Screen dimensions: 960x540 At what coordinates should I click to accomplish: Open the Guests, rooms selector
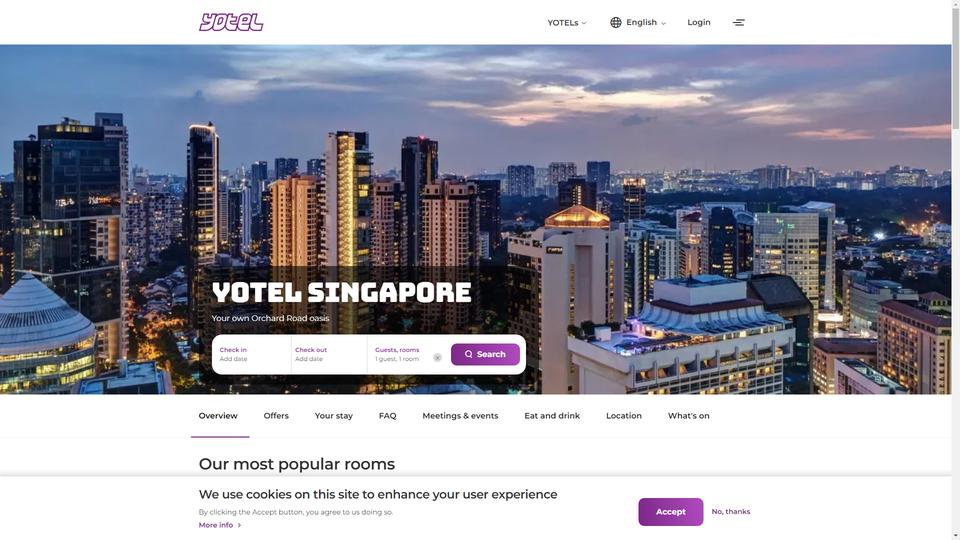click(x=401, y=354)
